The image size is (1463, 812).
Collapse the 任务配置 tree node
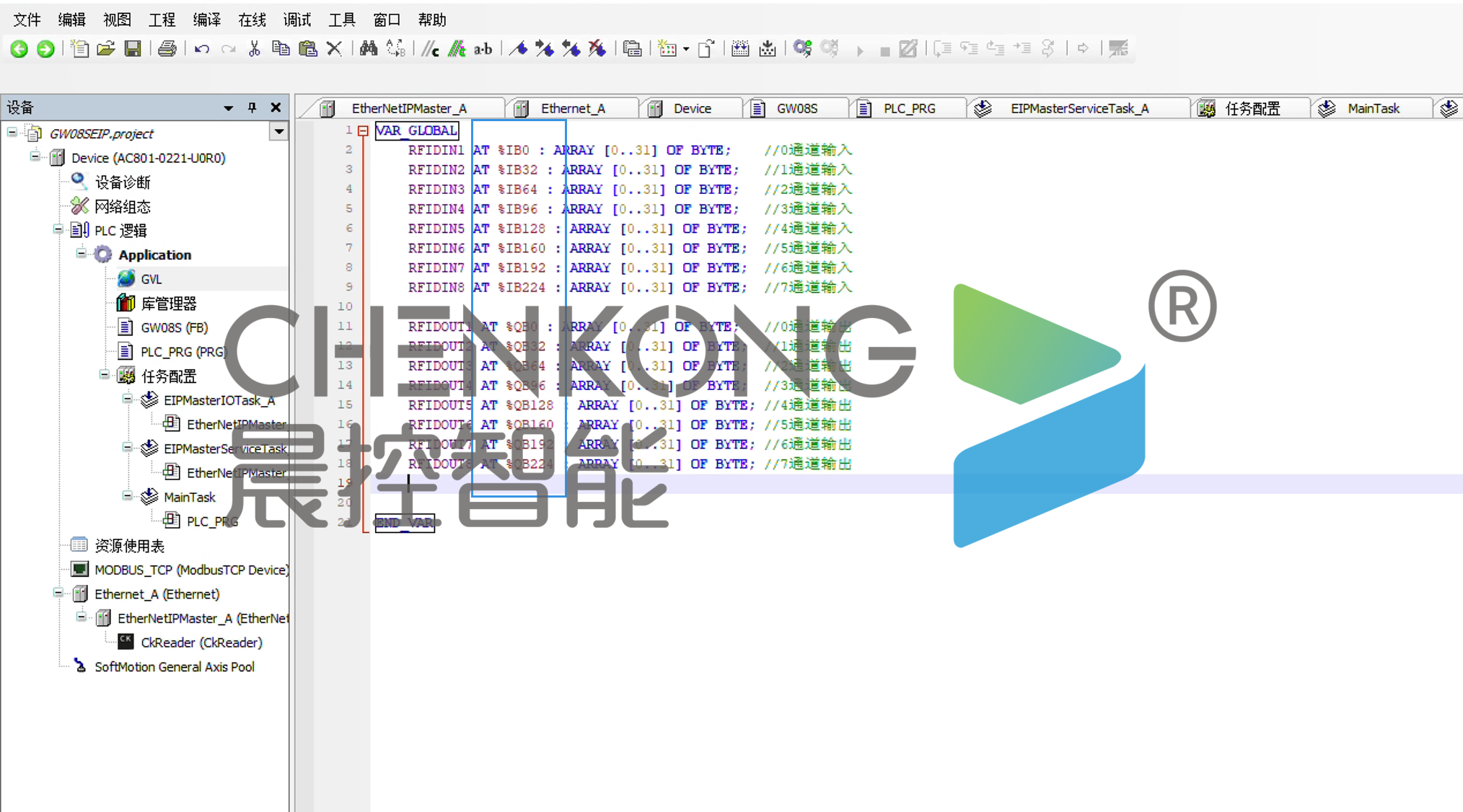point(105,374)
